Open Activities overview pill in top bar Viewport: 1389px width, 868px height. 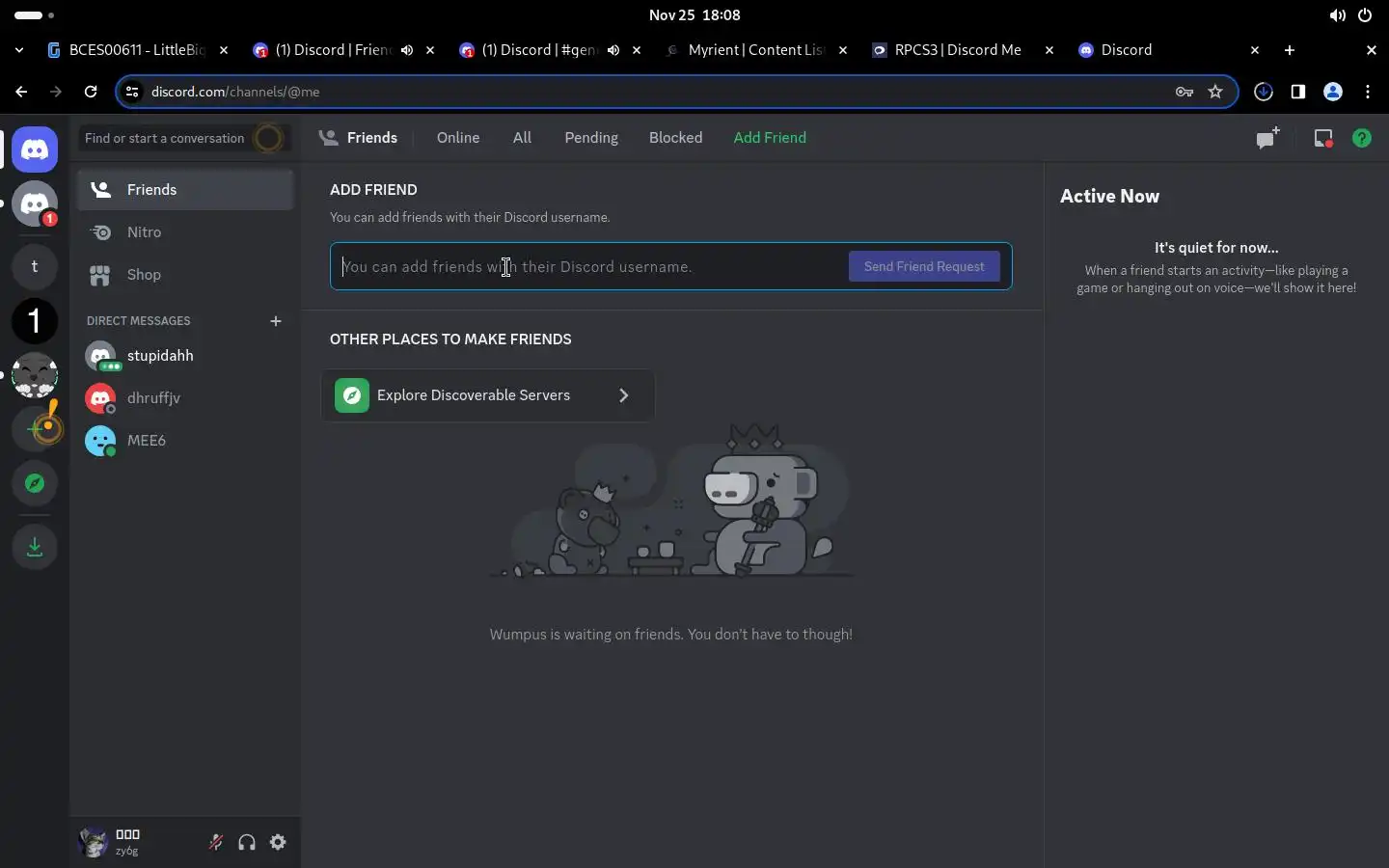click(35, 15)
